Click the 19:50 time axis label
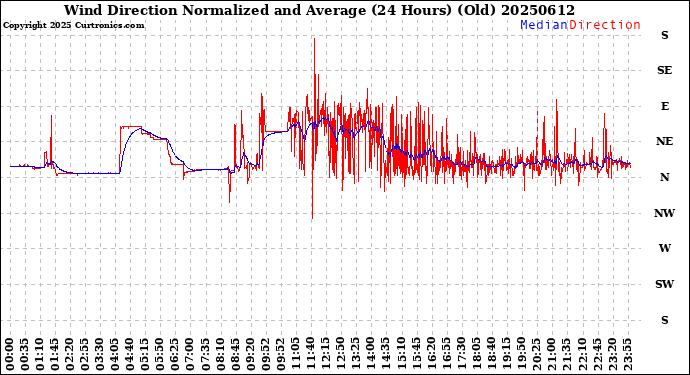Viewport: 690px width, 375px height. 521,354
